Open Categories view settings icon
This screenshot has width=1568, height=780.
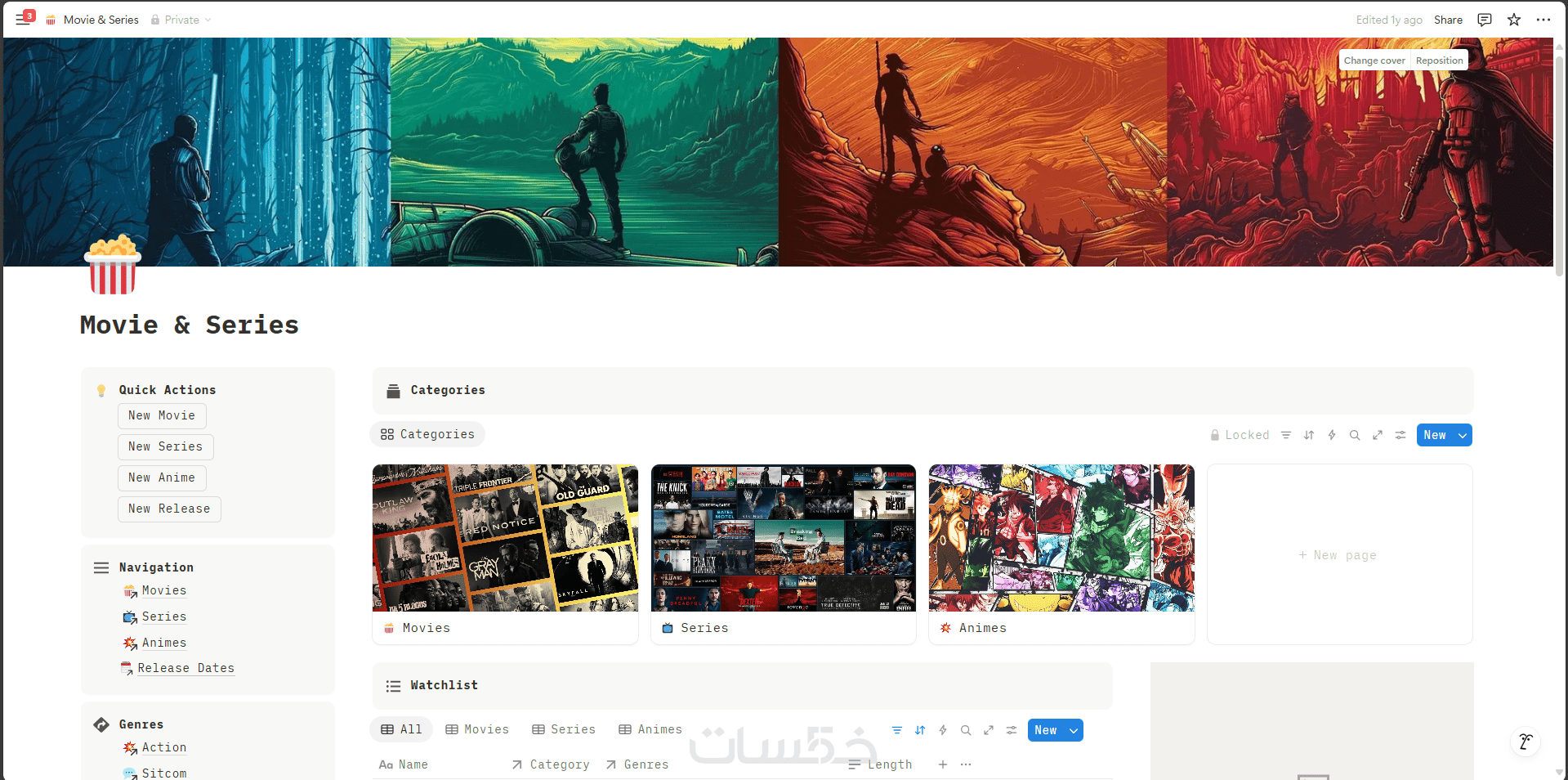click(1400, 435)
